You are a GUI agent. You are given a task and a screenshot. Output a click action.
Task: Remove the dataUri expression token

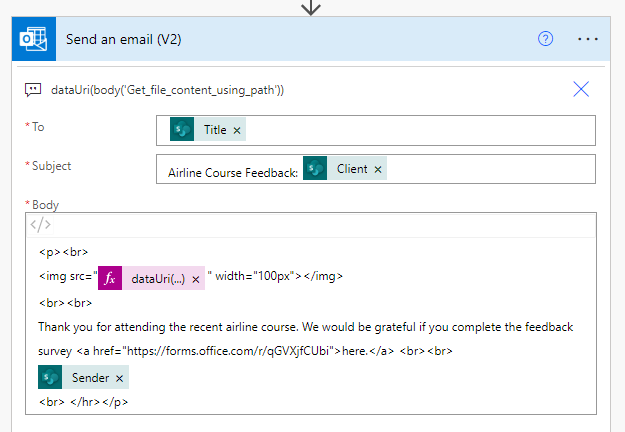coord(196,278)
